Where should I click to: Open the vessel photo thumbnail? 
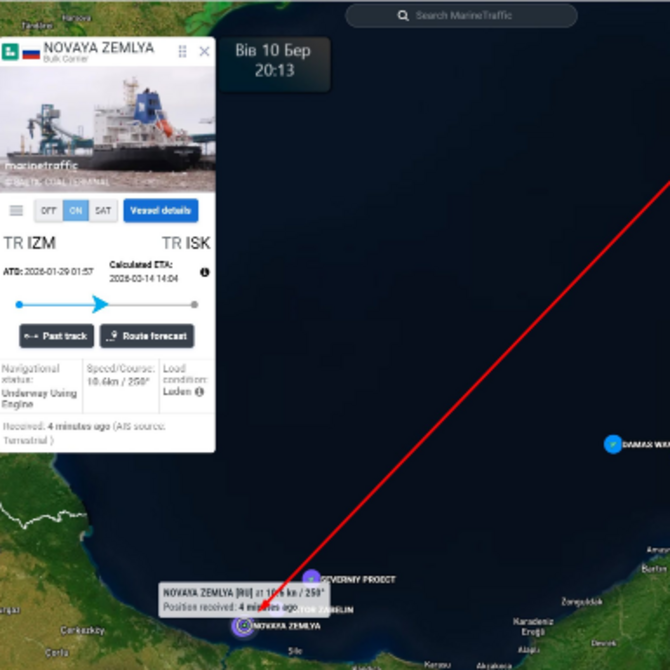click(x=108, y=129)
